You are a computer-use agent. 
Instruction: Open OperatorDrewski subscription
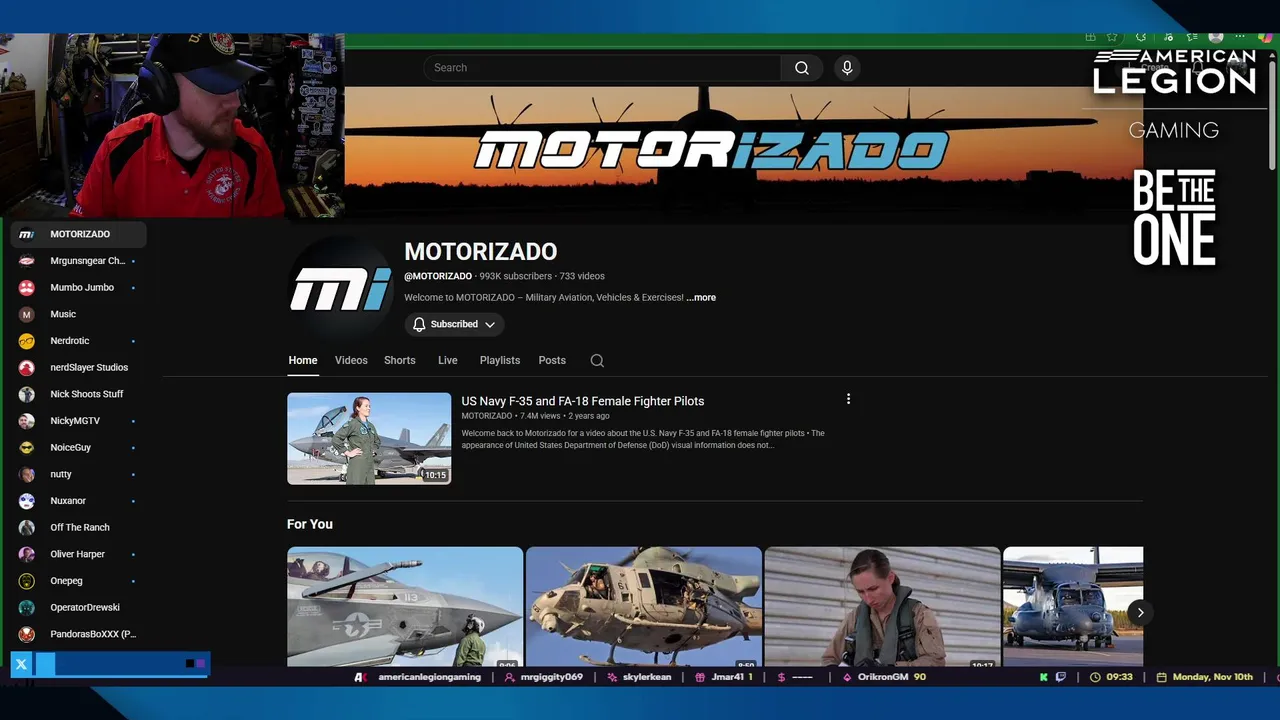pyautogui.click(x=78, y=608)
